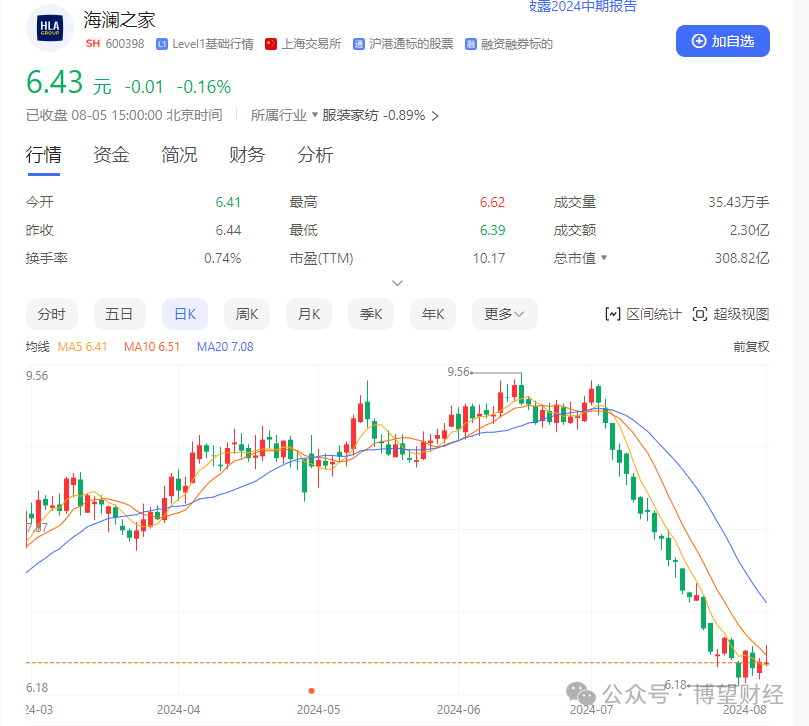Select the 五日 chart view
Screen dimensions: 809x726
tap(119, 314)
